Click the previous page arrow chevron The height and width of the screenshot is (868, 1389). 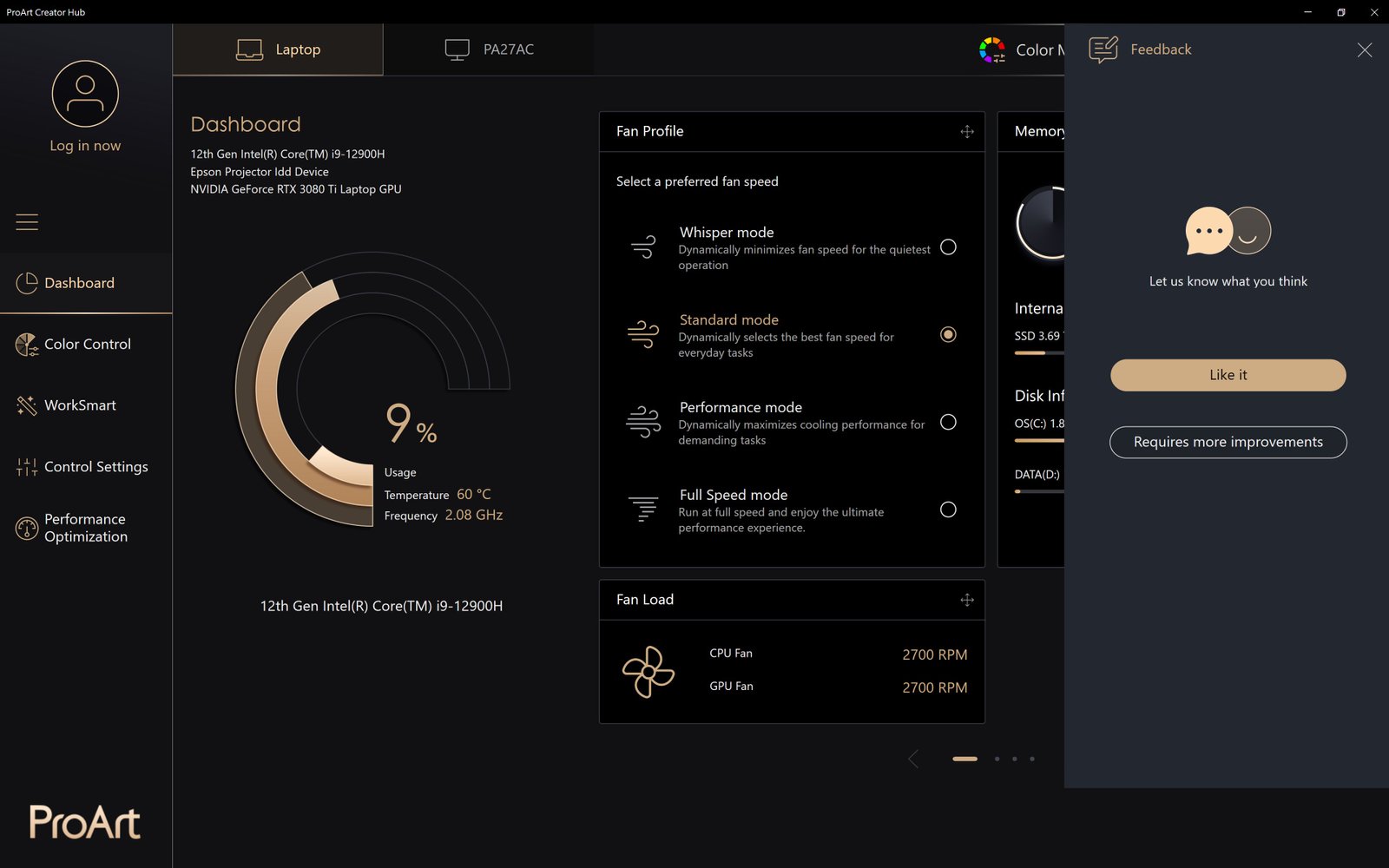pyautogui.click(x=913, y=759)
